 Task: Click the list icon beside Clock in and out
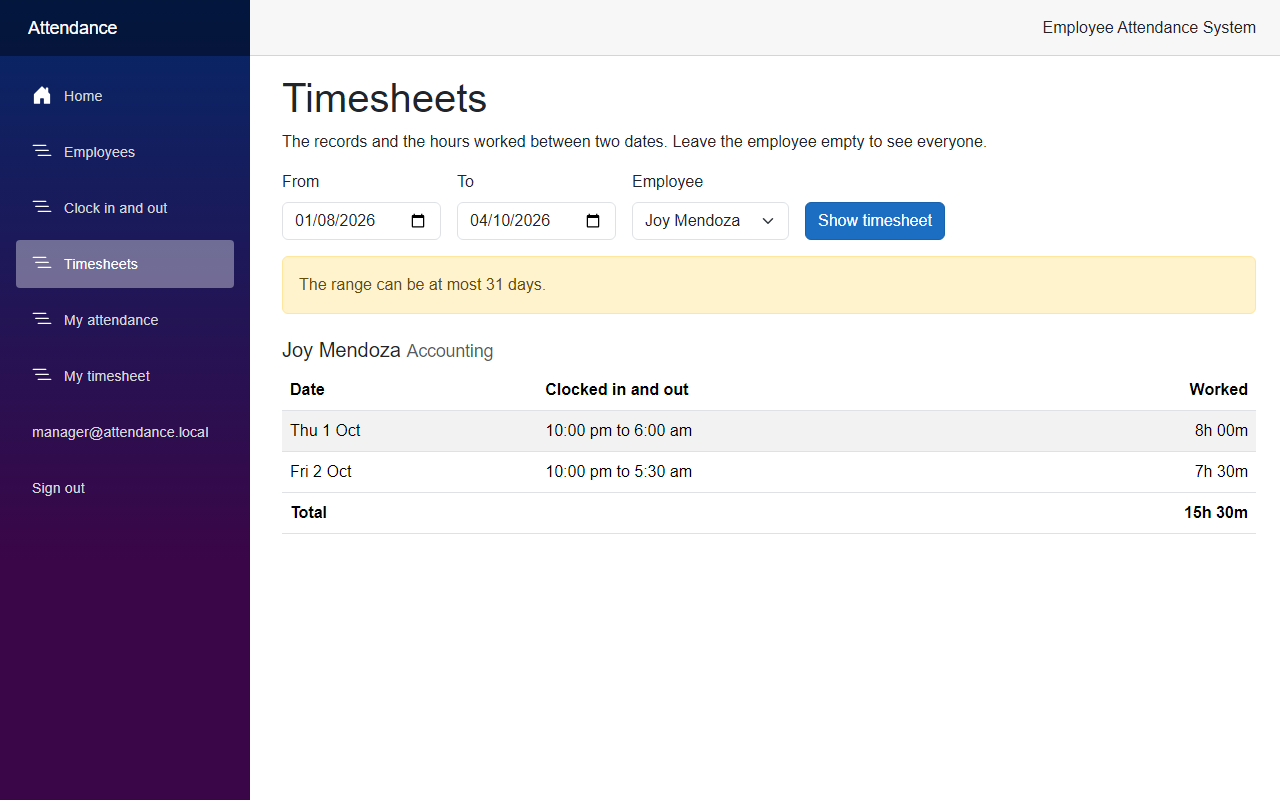pos(42,208)
